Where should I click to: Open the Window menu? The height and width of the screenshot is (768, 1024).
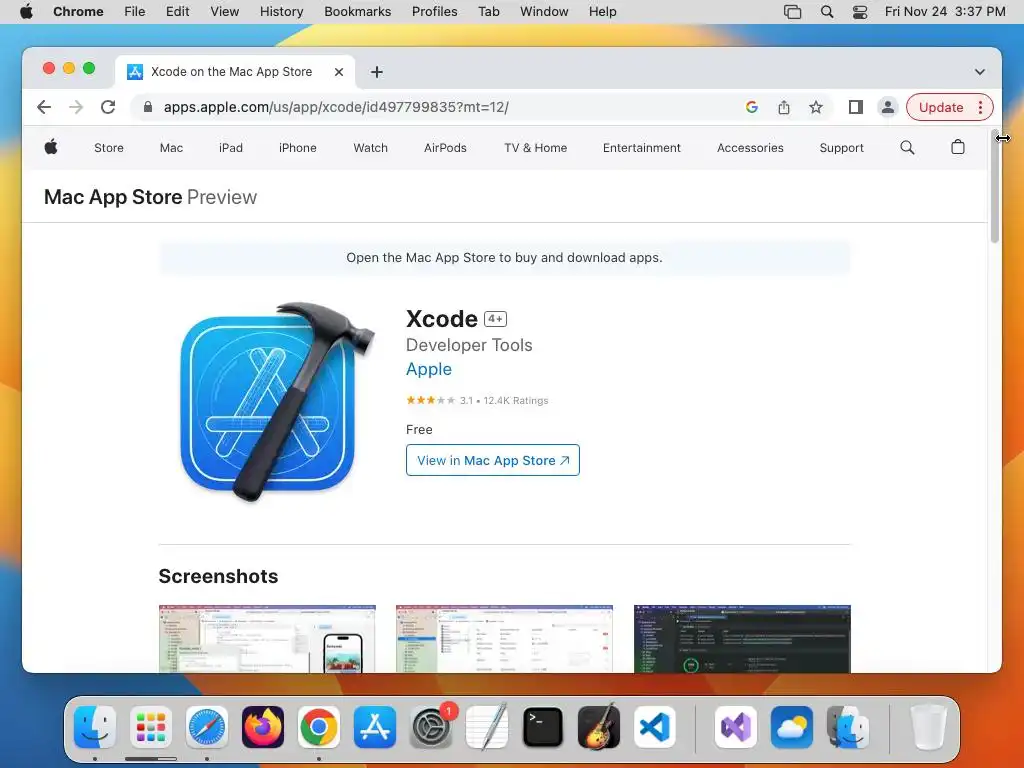544,11
